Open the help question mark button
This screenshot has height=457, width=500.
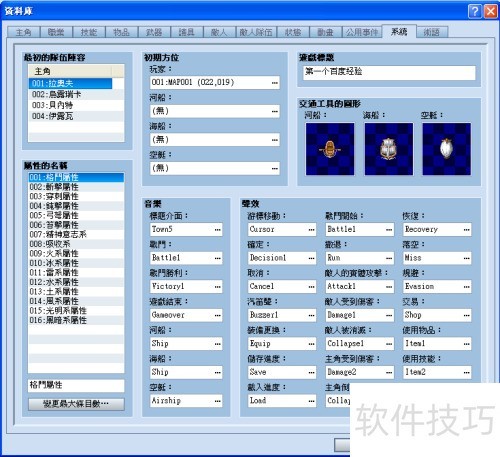475,11
